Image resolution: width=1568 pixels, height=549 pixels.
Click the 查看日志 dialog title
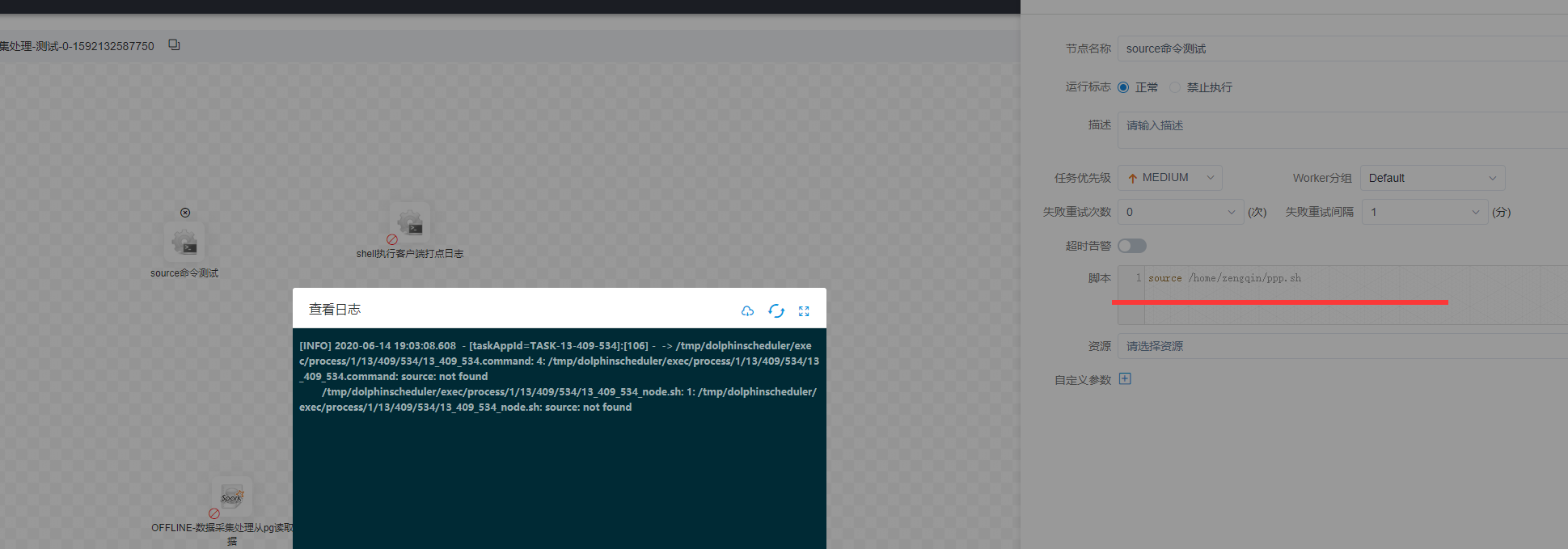pos(335,310)
